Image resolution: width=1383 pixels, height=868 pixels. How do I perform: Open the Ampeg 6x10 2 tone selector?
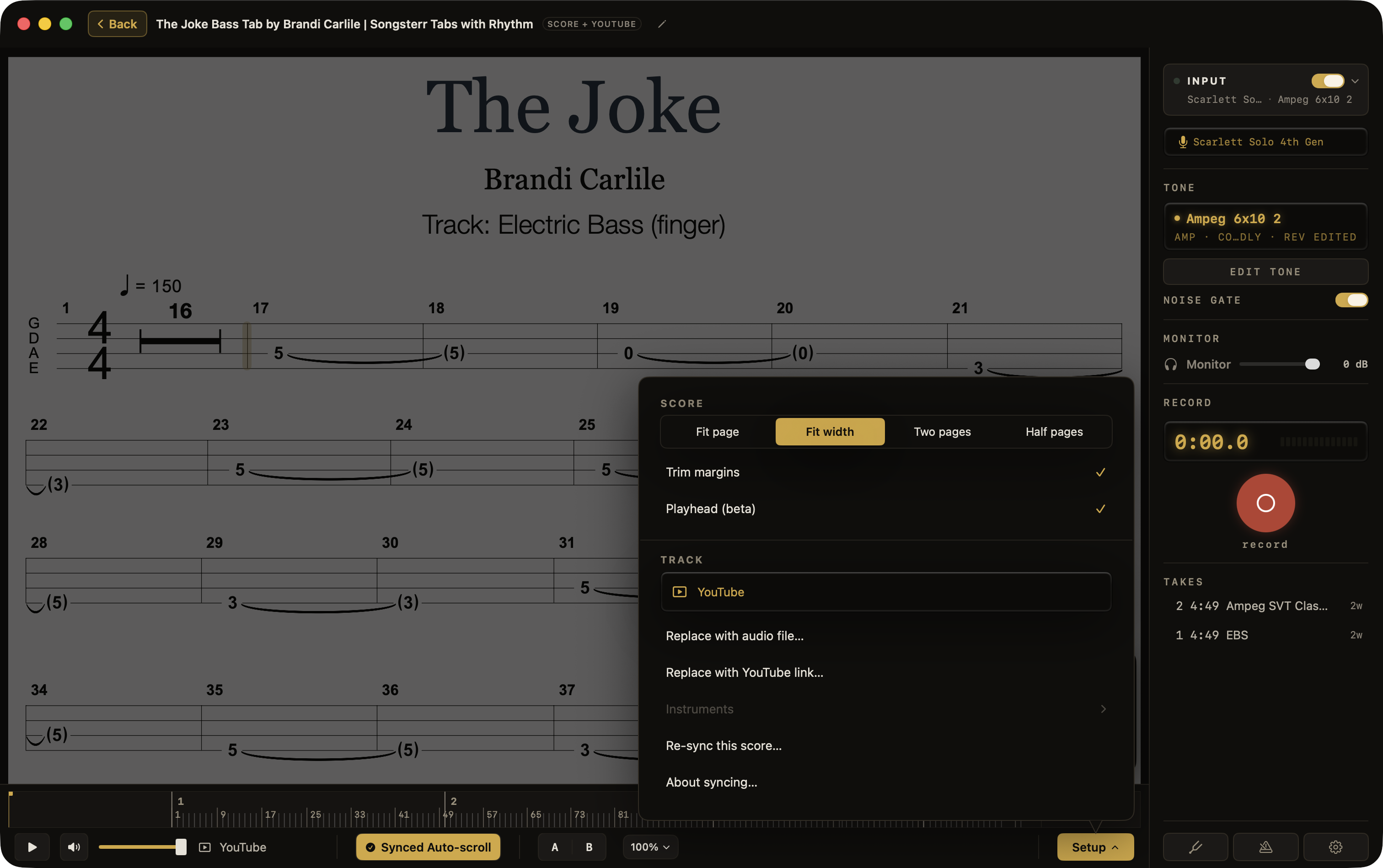1265,227
